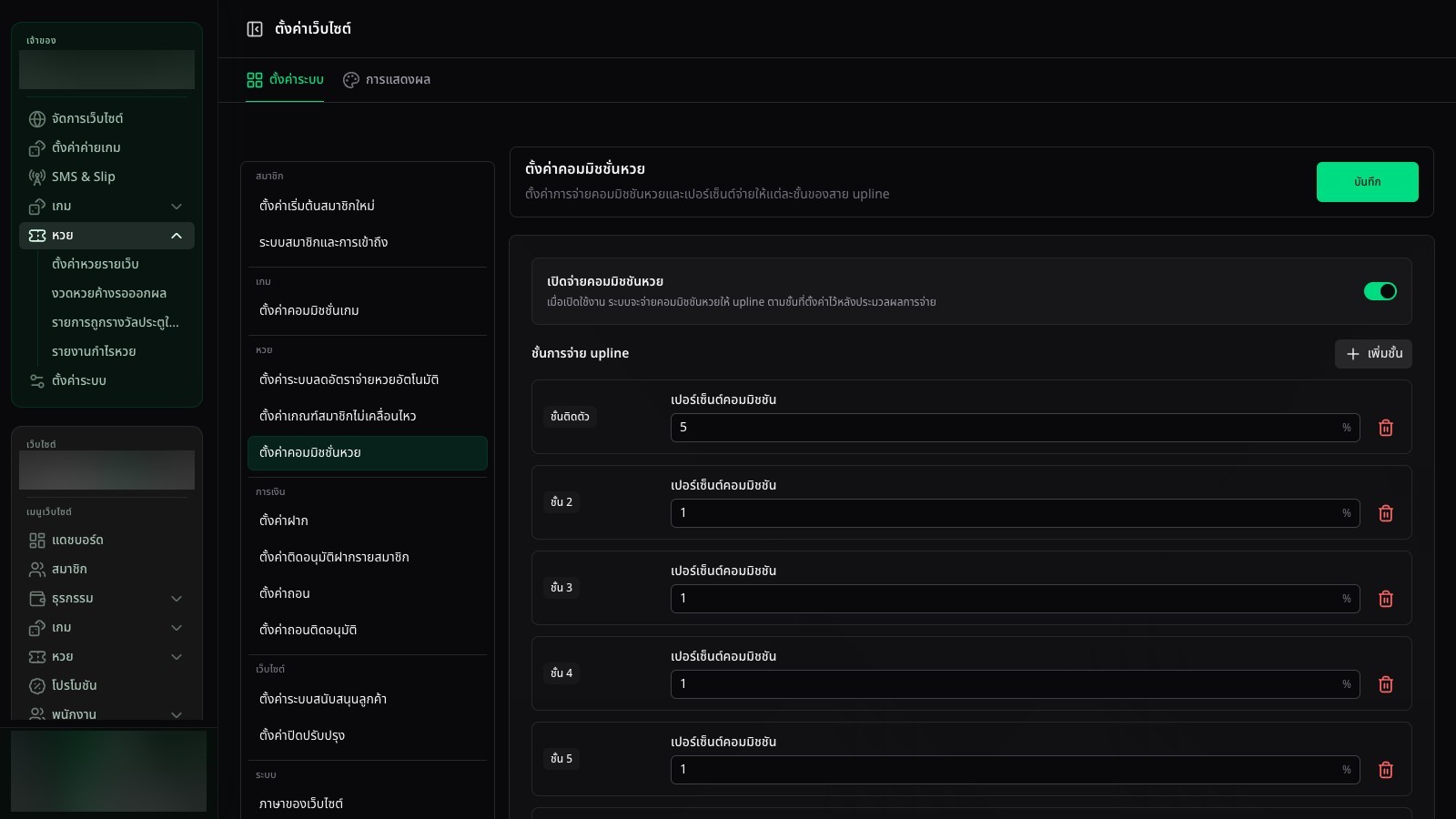Open ตั้งค่าติดอนุมัติฝากรายสมาชิก settings
The width and height of the screenshot is (1456, 819).
(x=368, y=557)
